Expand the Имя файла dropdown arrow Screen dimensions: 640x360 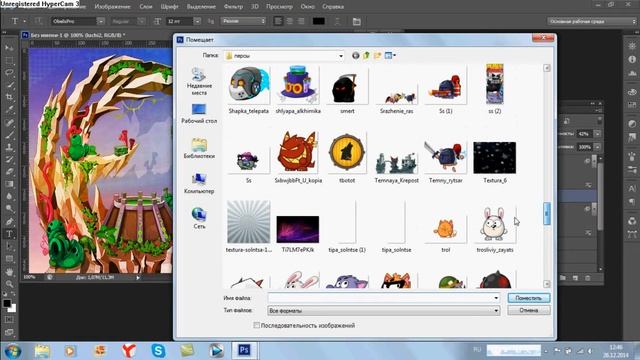tap(496, 298)
